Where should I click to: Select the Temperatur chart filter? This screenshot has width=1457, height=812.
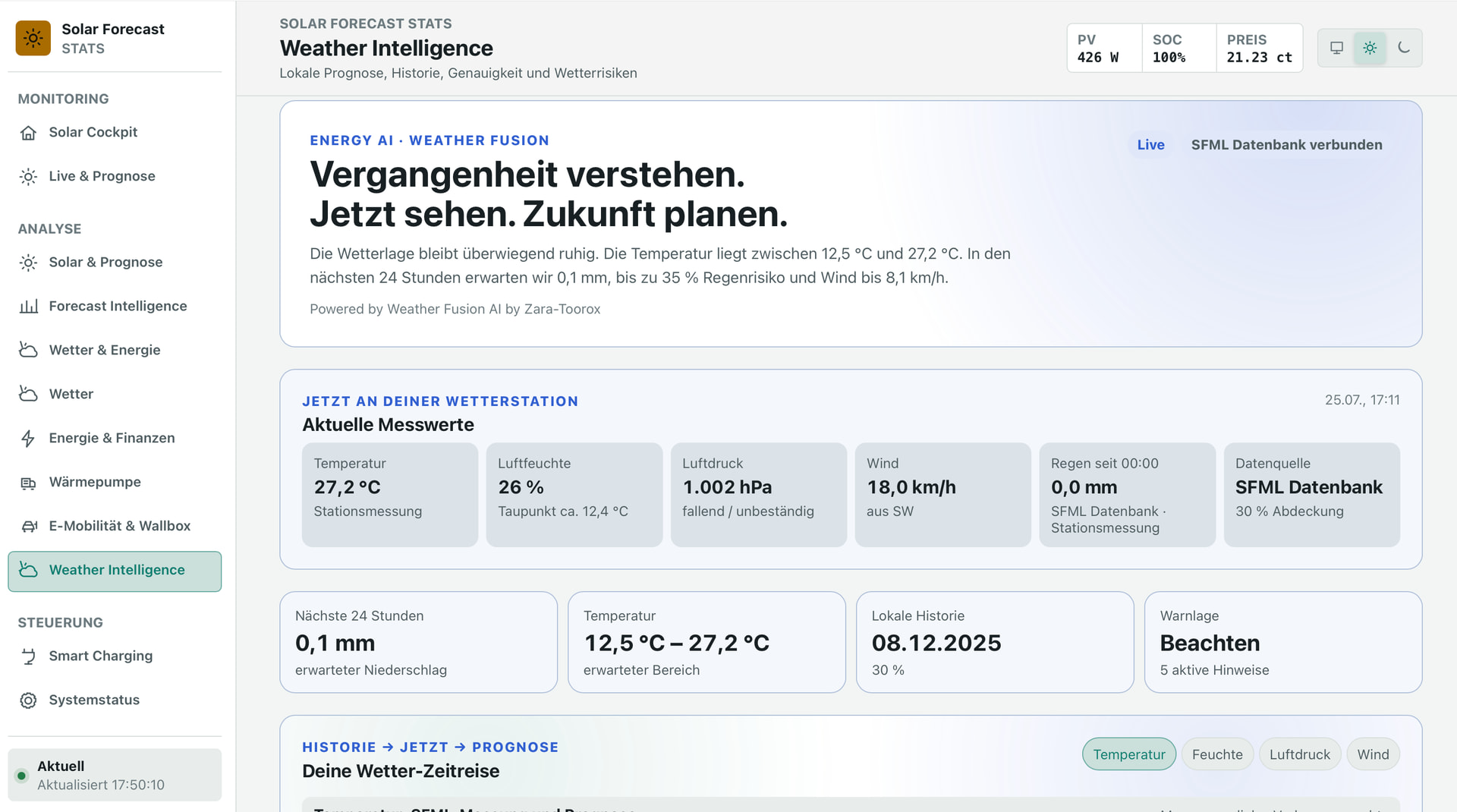click(1128, 754)
